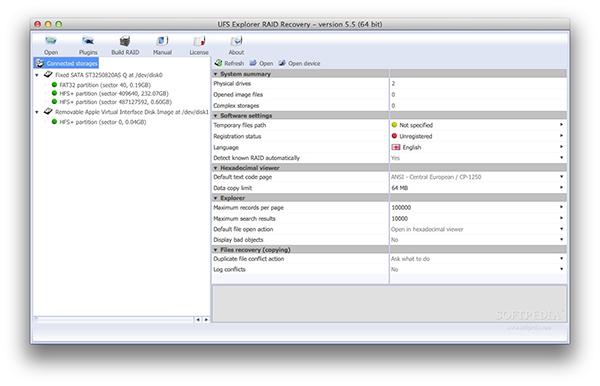The width and height of the screenshot is (600, 386).
Task: Collapse the Files recovery (copying) section
Action: coord(215,250)
